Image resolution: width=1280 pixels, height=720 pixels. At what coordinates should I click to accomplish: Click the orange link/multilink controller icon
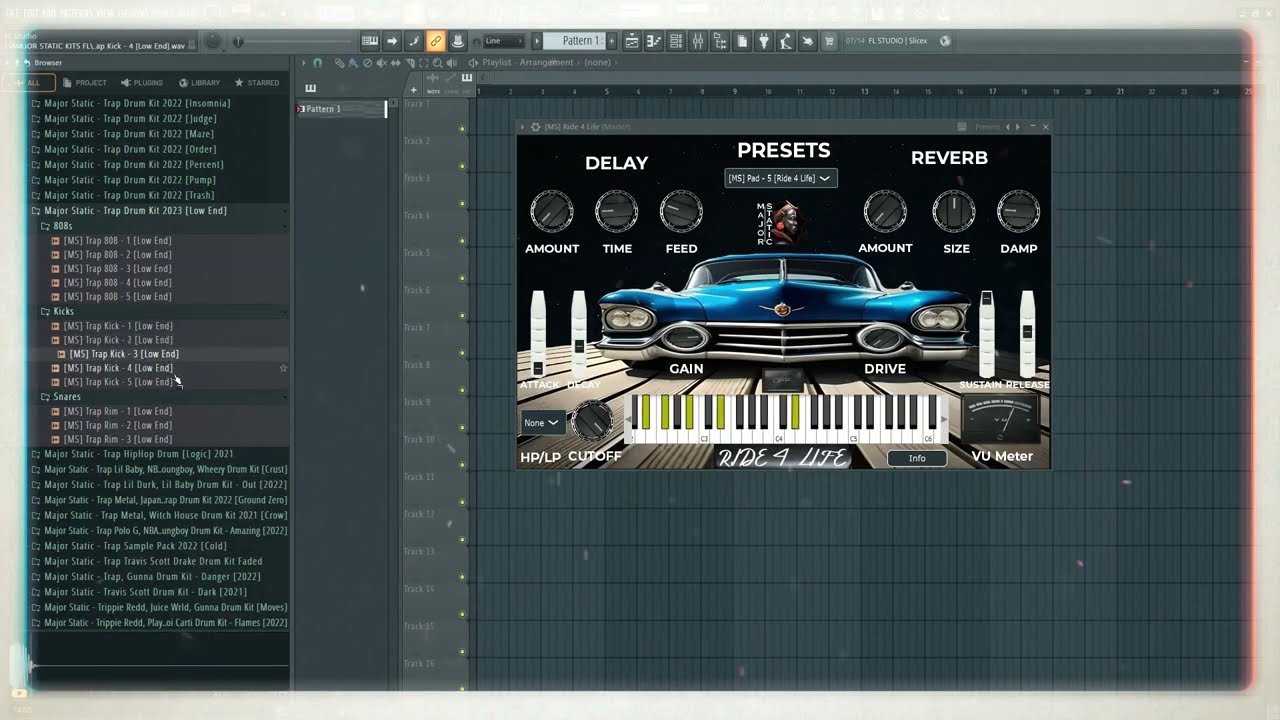tap(436, 41)
